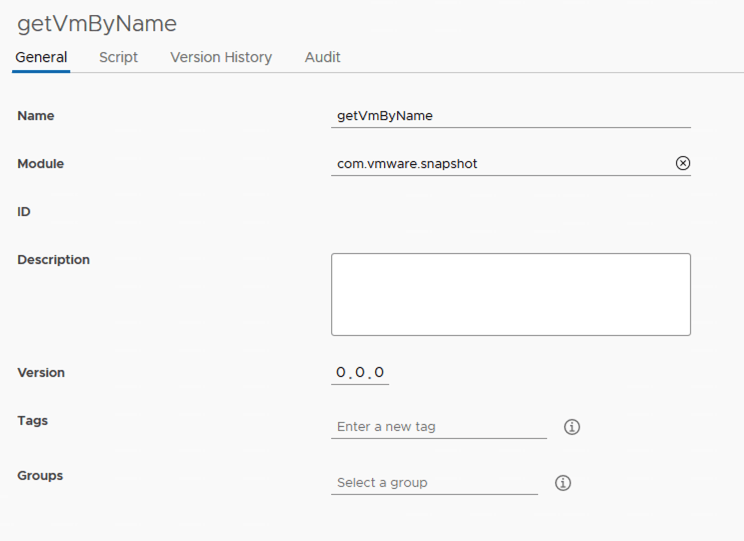Show info for the Tags field

pyautogui.click(x=572, y=427)
